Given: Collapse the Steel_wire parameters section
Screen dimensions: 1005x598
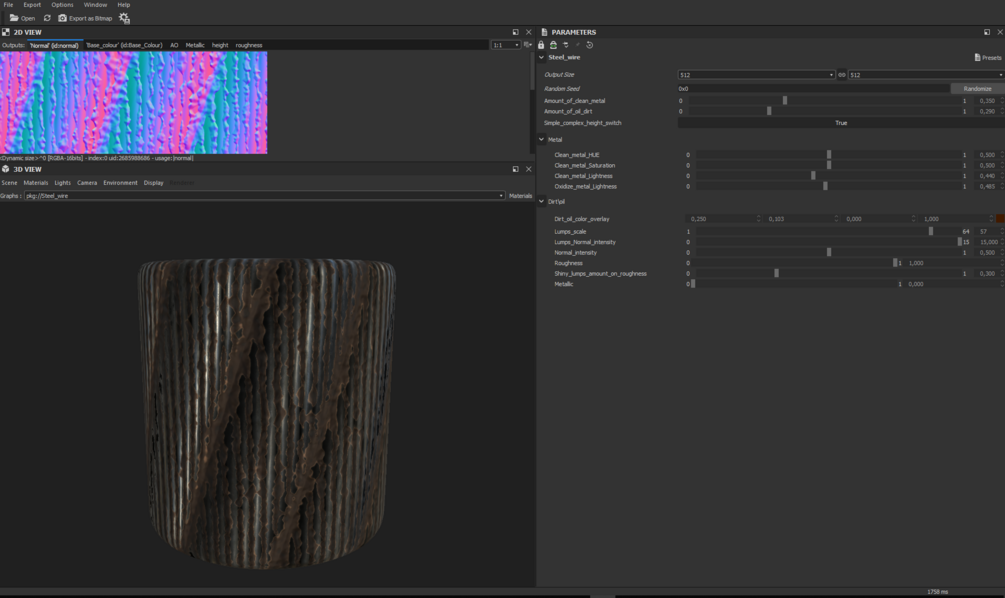Looking at the screenshot, I should coord(542,58).
